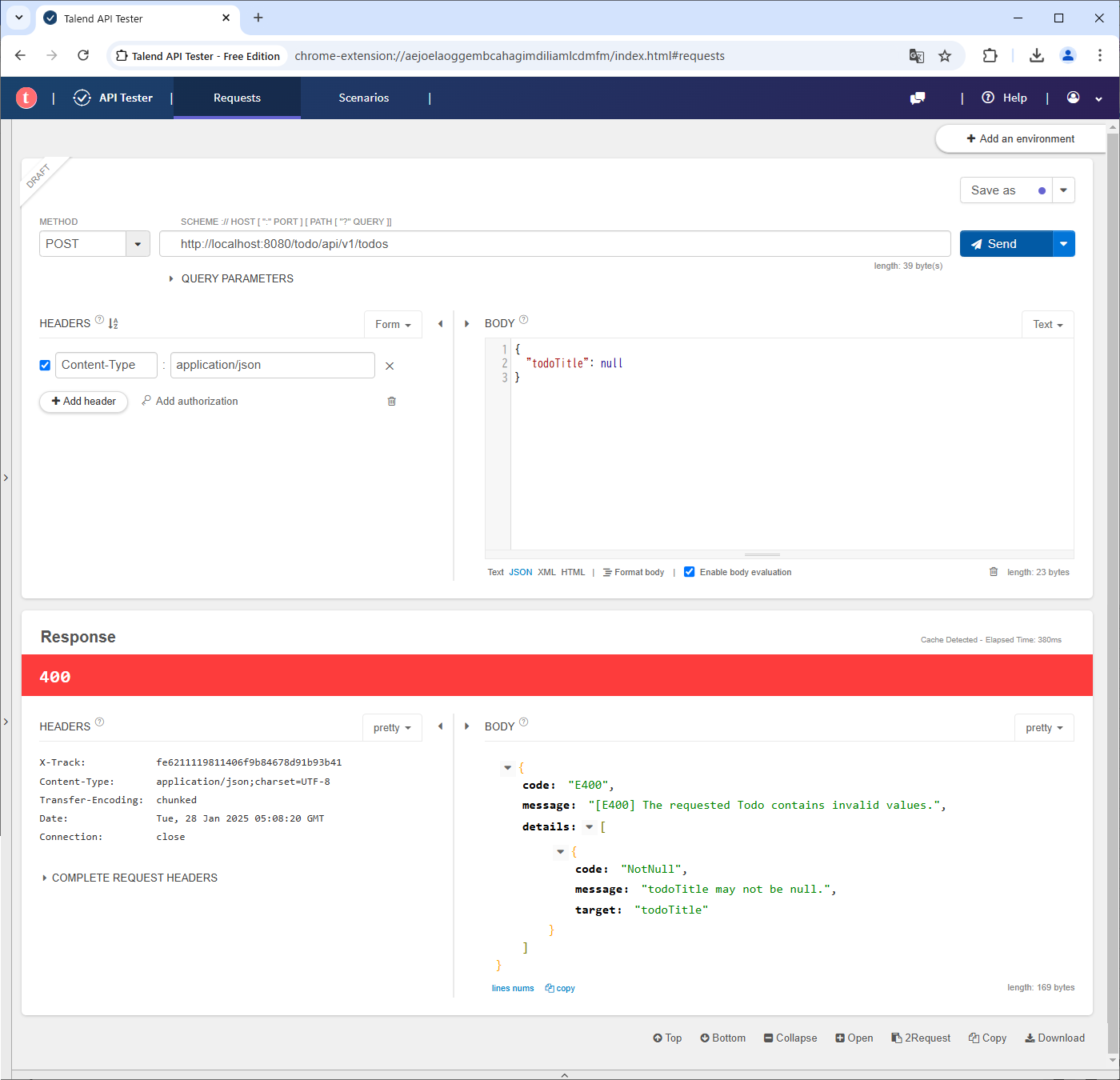Bookmark this page with star icon
The width and height of the screenshot is (1120, 1080).
pos(945,56)
